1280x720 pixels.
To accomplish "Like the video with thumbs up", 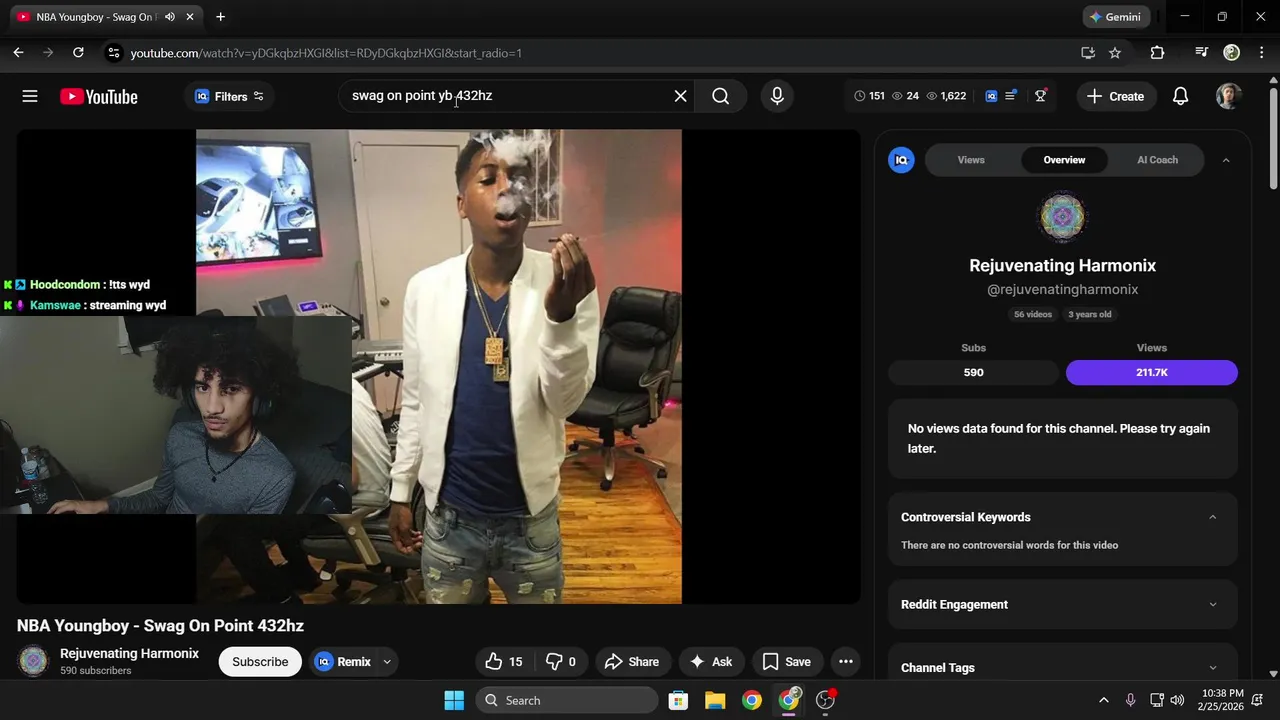I will 504,661.
